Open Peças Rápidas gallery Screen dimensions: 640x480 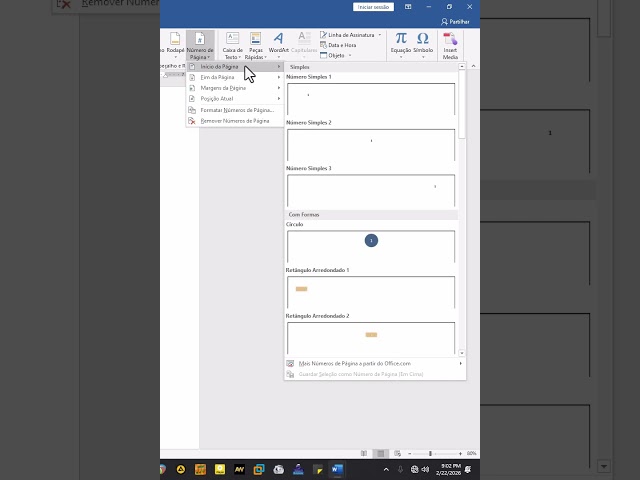pos(256,45)
